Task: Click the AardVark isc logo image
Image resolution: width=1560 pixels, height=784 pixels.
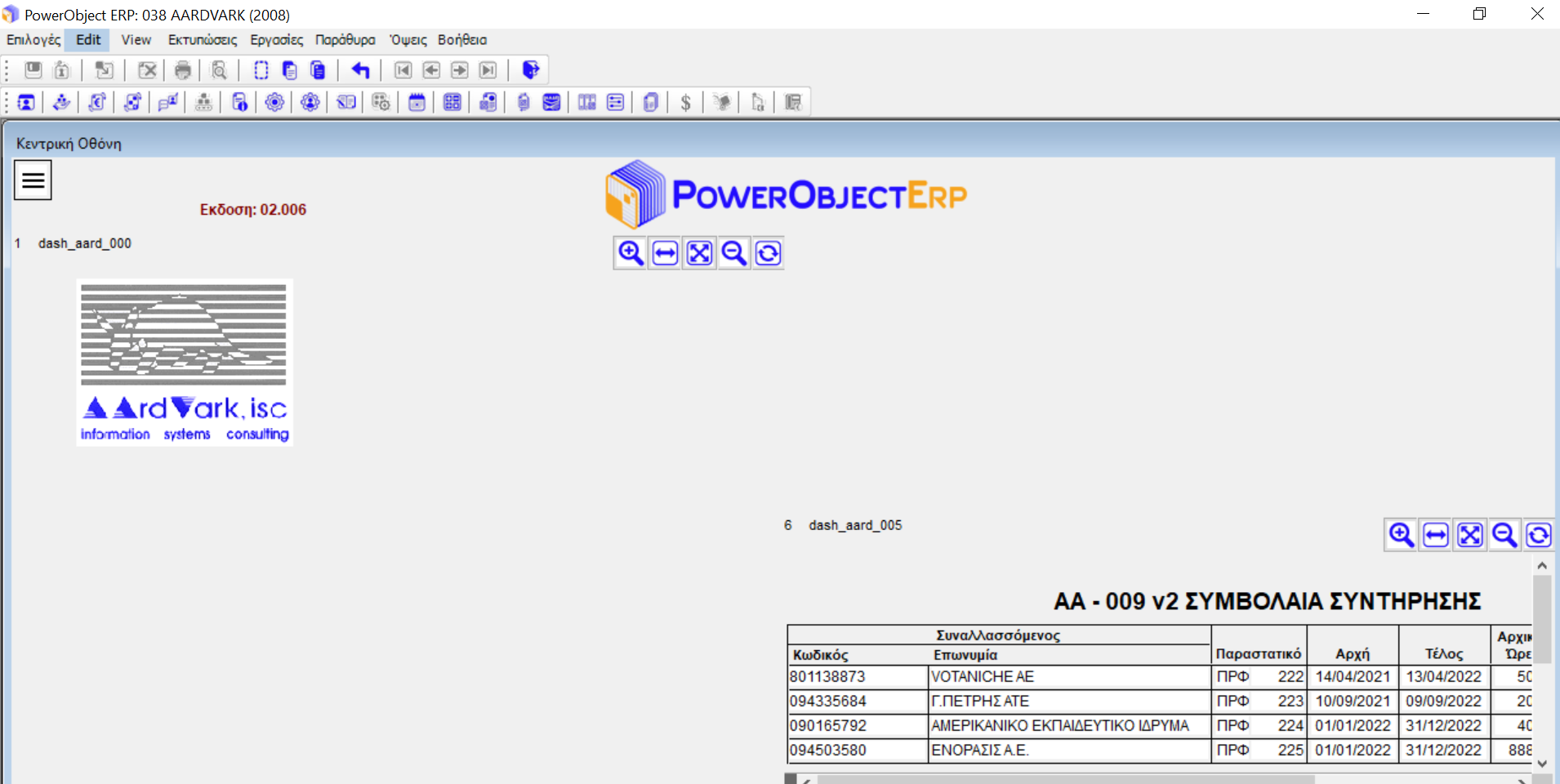Action: click(185, 362)
